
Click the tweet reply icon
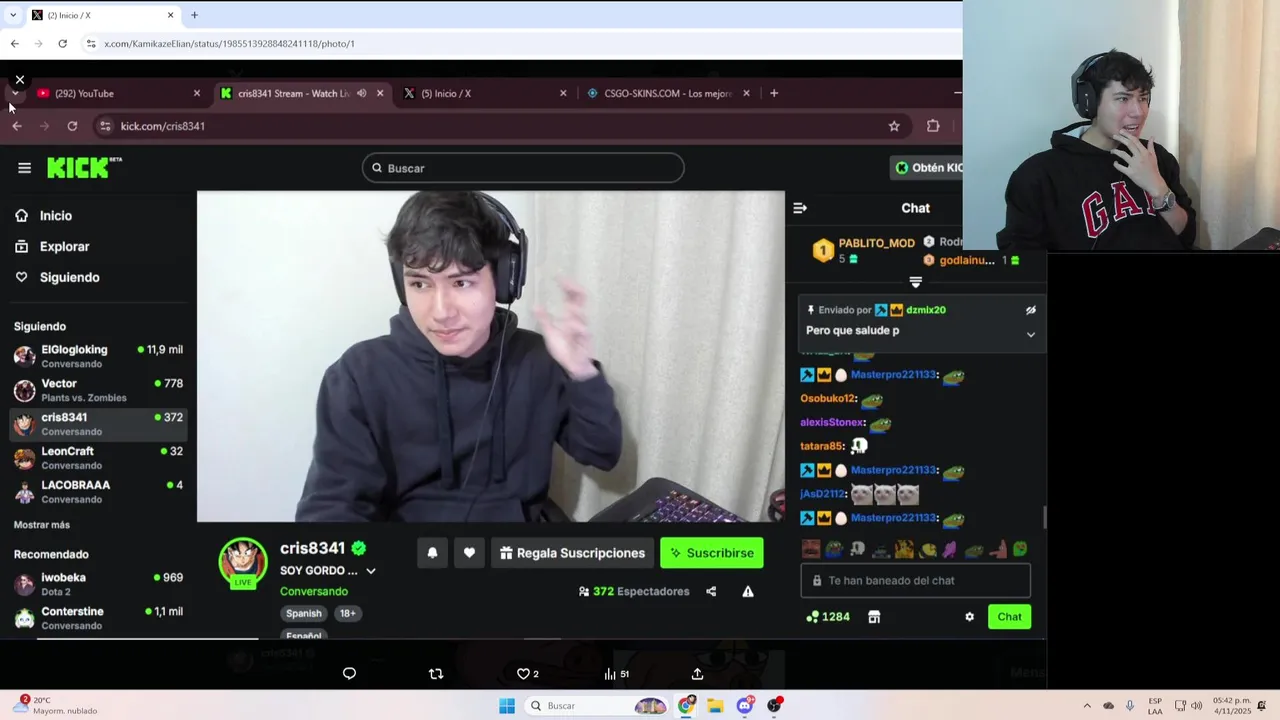pos(349,674)
